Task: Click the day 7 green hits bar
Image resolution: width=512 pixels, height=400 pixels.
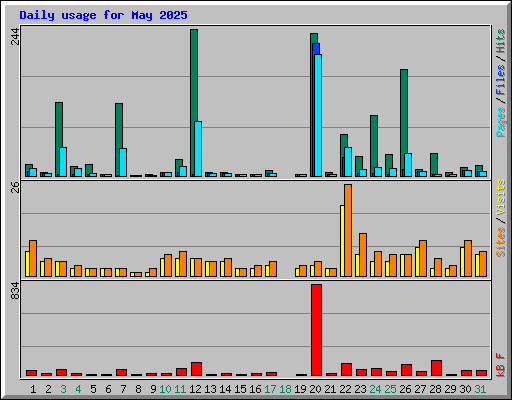Action: (x=119, y=133)
